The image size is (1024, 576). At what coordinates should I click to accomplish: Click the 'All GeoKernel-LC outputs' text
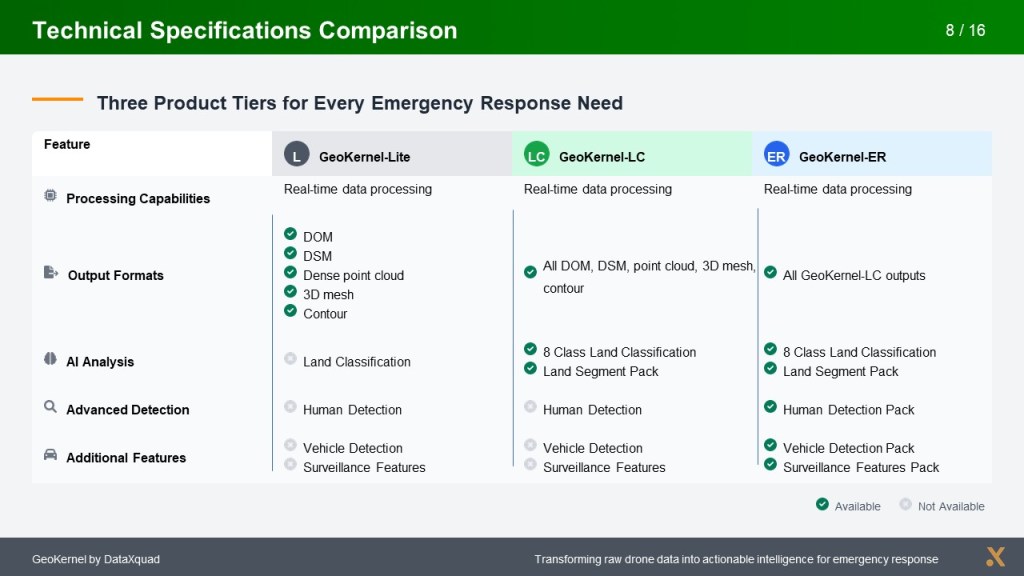[854, 275]
